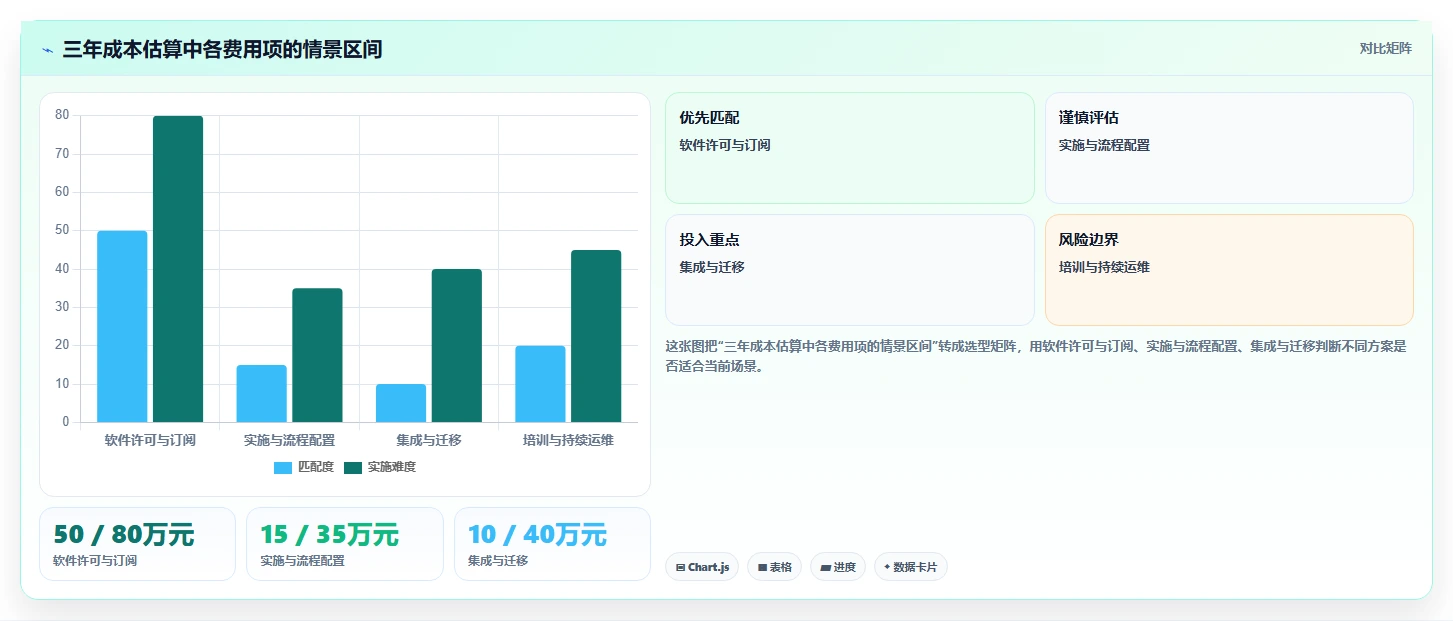Select the 10 / 40万元 stat card
1453x621 pixels.
tap(552, 544)
